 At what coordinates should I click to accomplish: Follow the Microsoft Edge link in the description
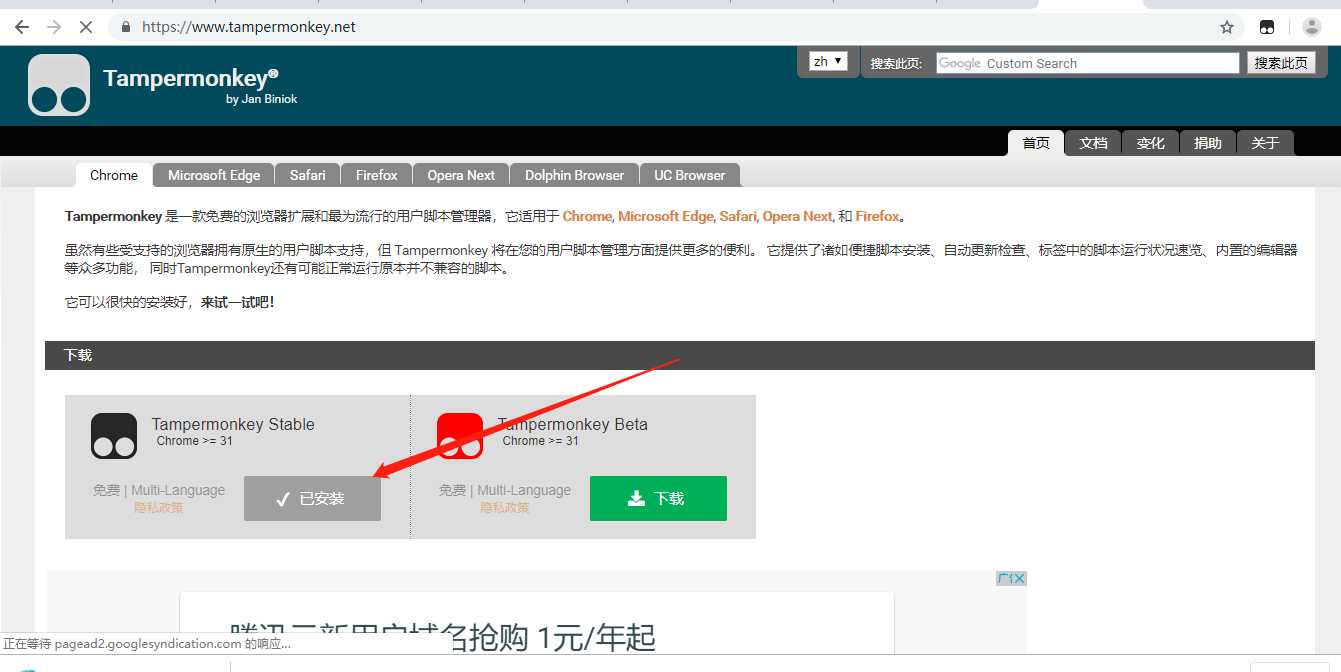(666, 216)
